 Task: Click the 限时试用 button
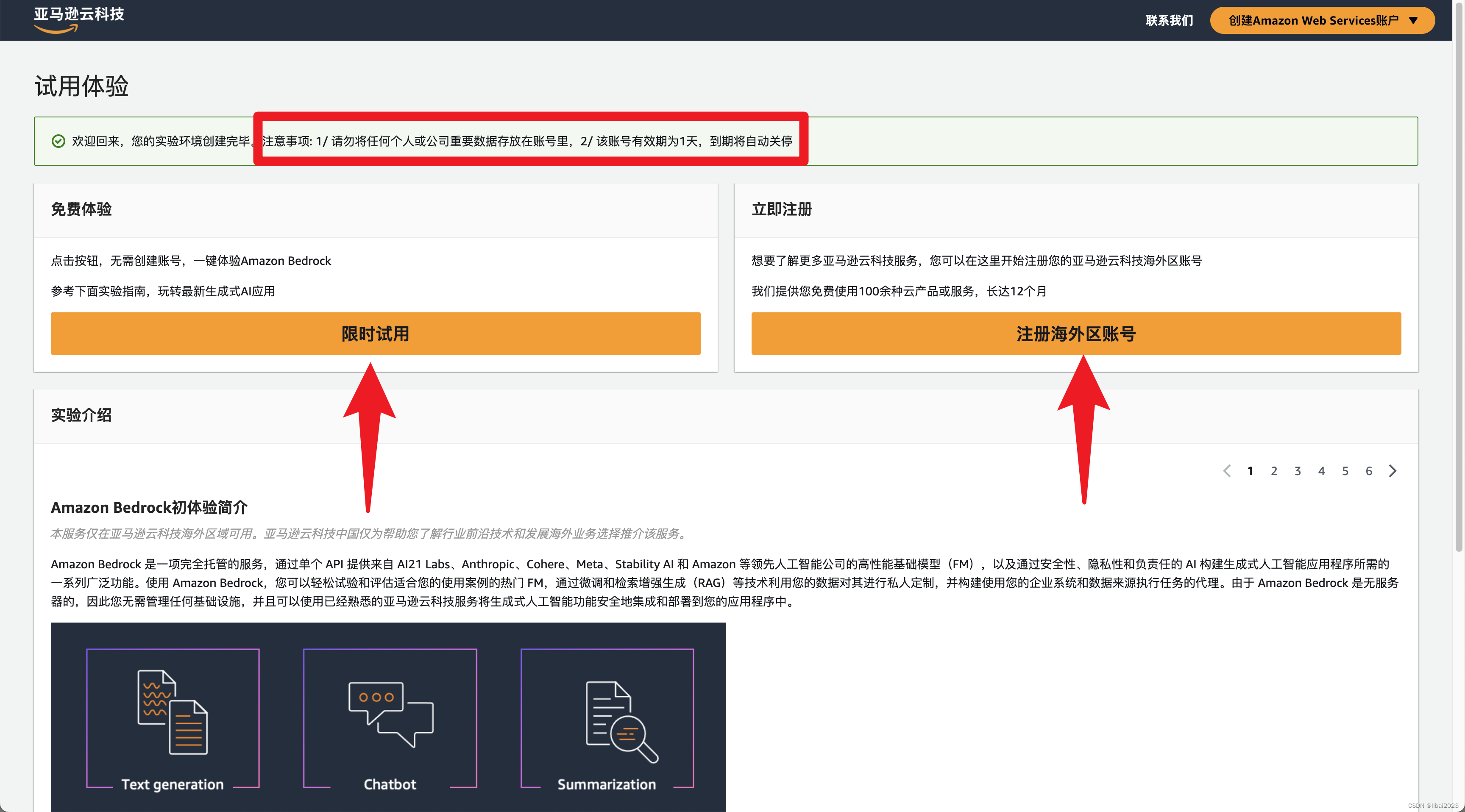(375, 334)
